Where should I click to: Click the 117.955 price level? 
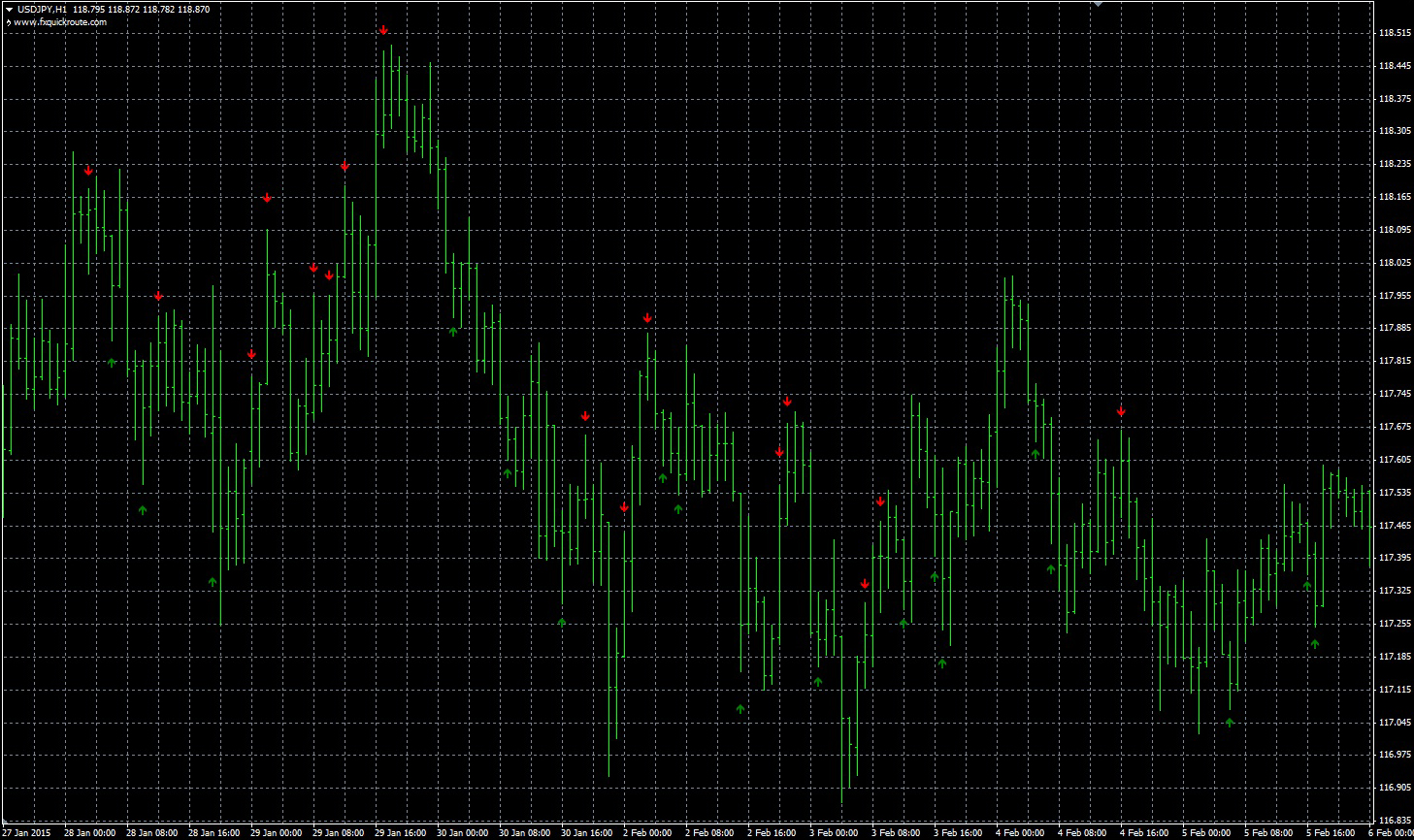point(1394,295)
